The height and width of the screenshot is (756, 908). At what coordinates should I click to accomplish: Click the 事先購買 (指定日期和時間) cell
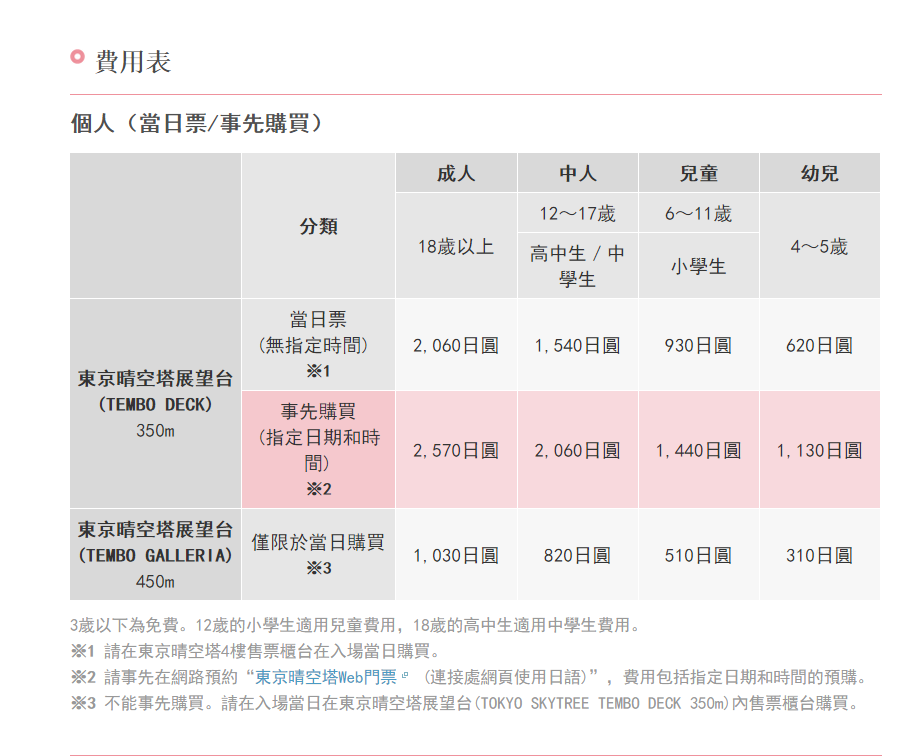pyautogui.click(x=318, y=449)
